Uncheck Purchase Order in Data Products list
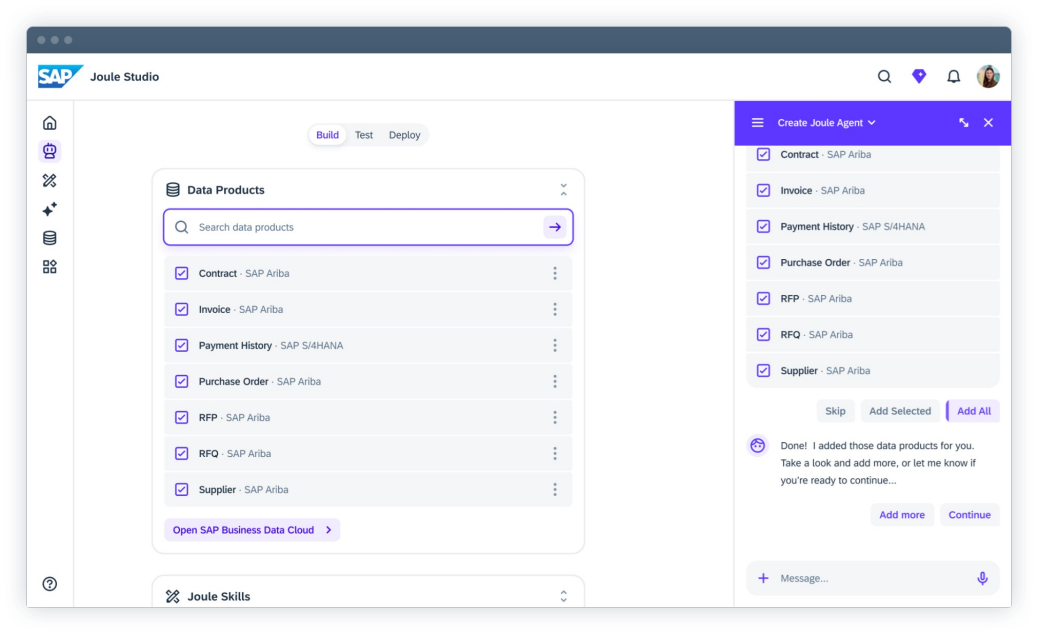Viewport: 1038px width, 634px height. 181,381
